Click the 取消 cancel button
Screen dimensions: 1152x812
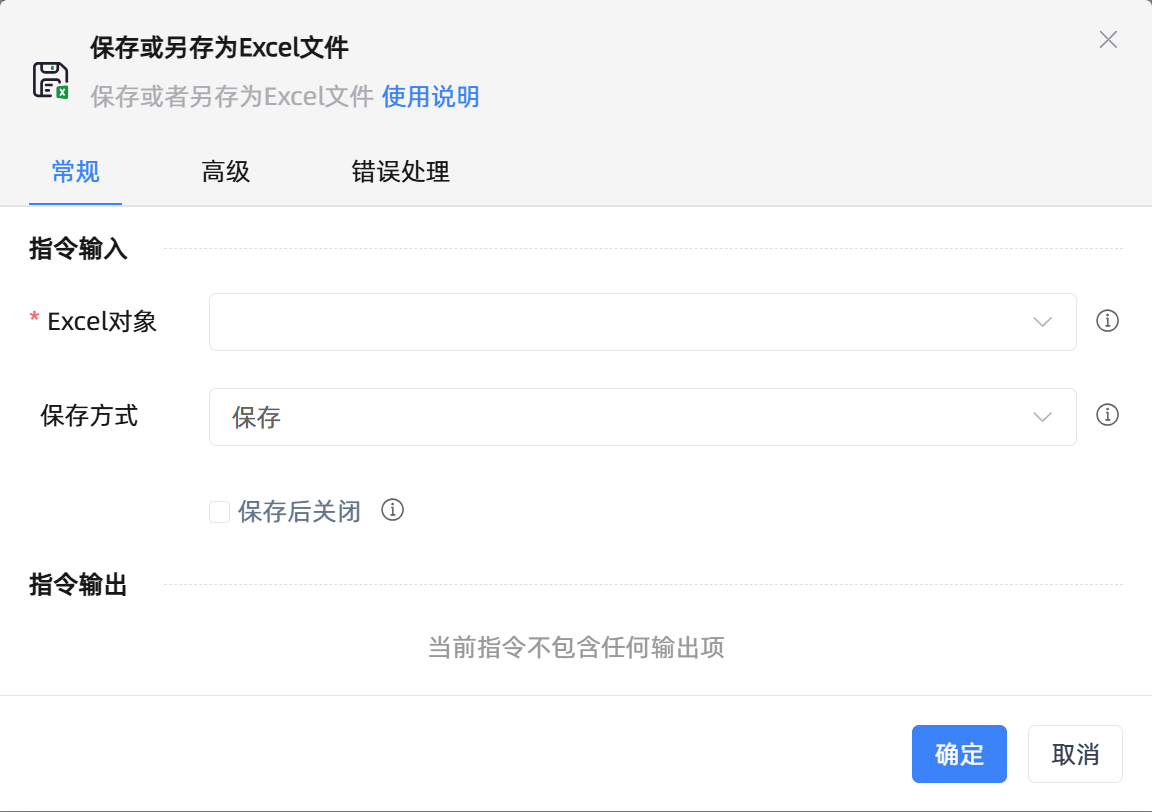1075,754
